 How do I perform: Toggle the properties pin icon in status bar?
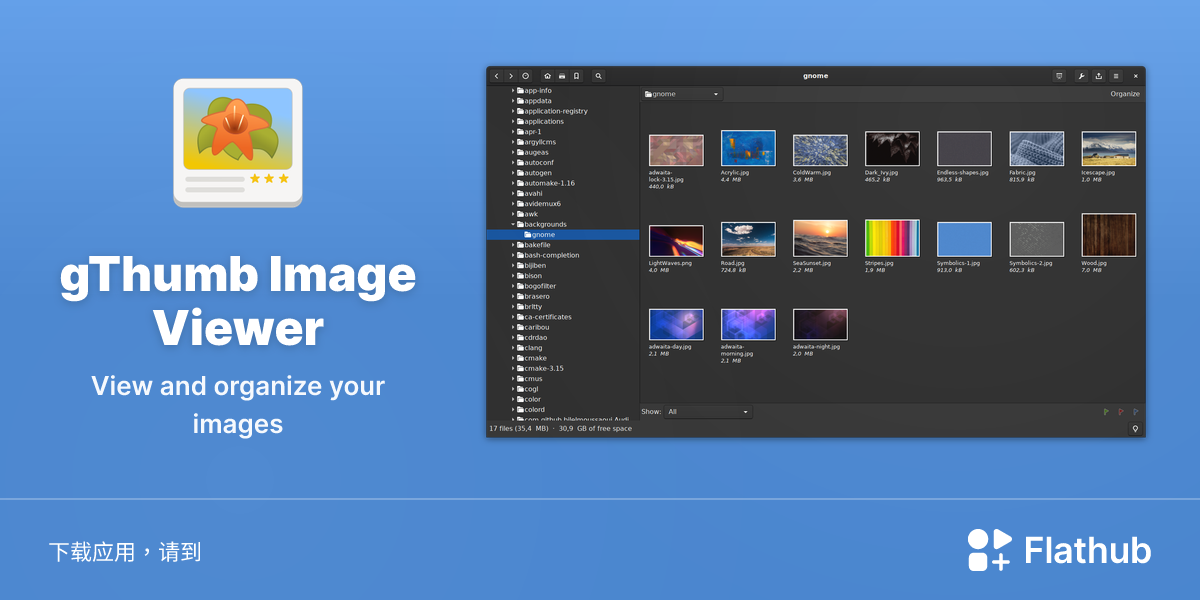[x=1135, y=428]
